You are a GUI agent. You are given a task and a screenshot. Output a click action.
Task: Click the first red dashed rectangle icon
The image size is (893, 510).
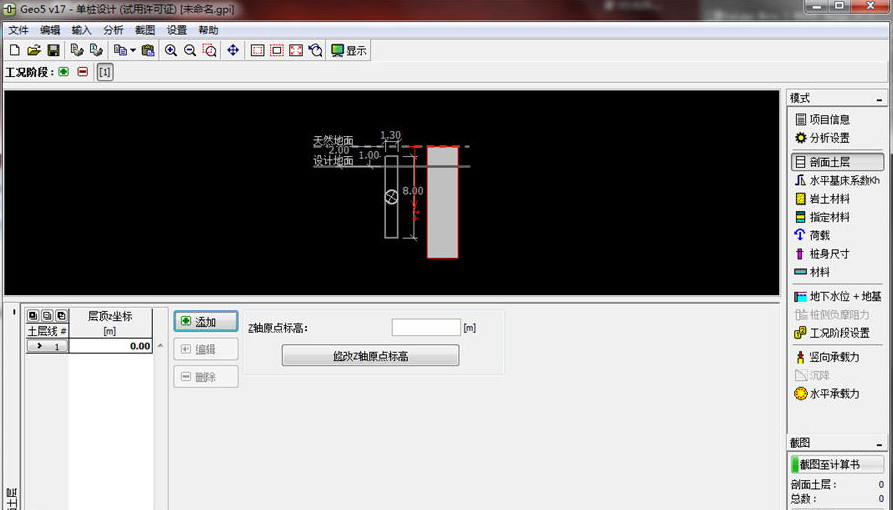click(257, 50)
